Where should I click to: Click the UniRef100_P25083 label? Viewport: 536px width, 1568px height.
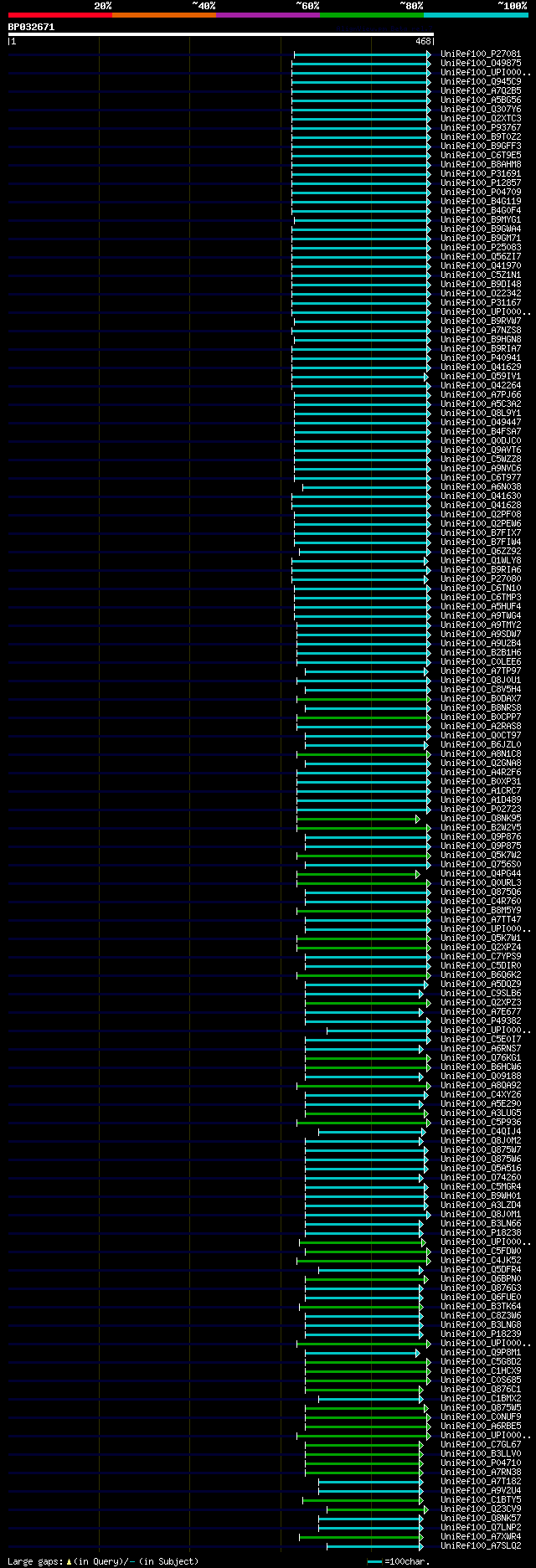click(x=481, y=248)
